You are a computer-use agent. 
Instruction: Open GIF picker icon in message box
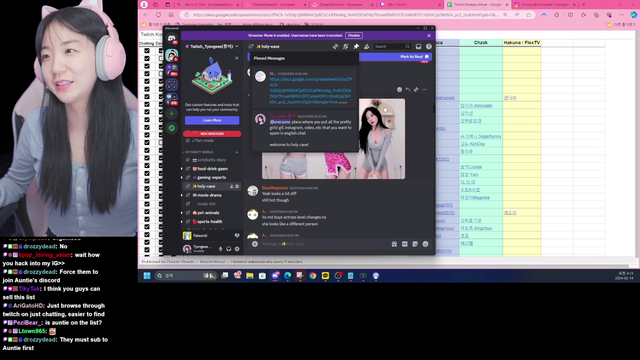[x=404, y=244]
